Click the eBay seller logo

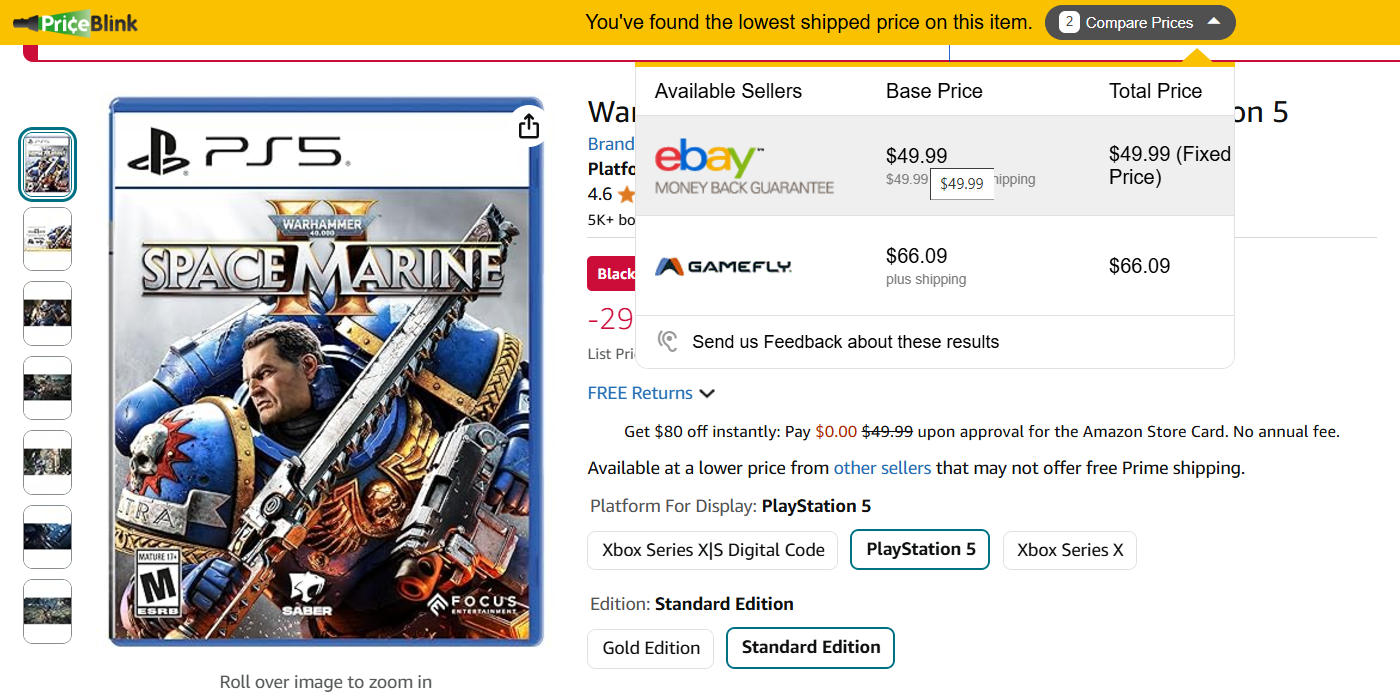click(744, 167)
